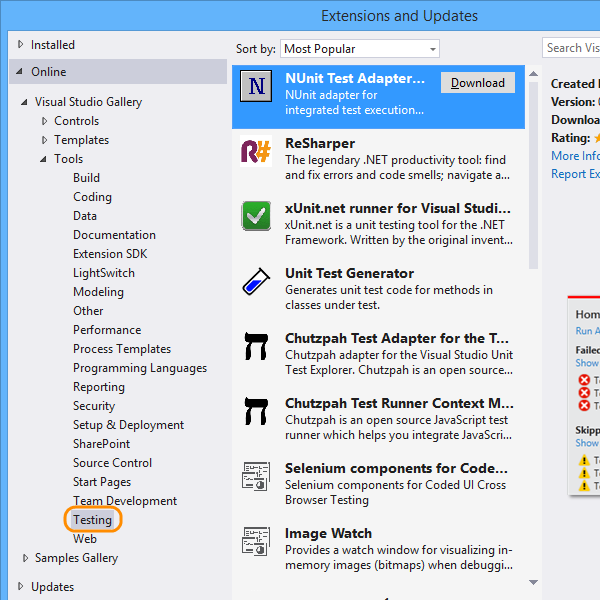This screenshot has width=600, height=600.
Task: Click the Search input field
Action: click(x=572, y=48)
